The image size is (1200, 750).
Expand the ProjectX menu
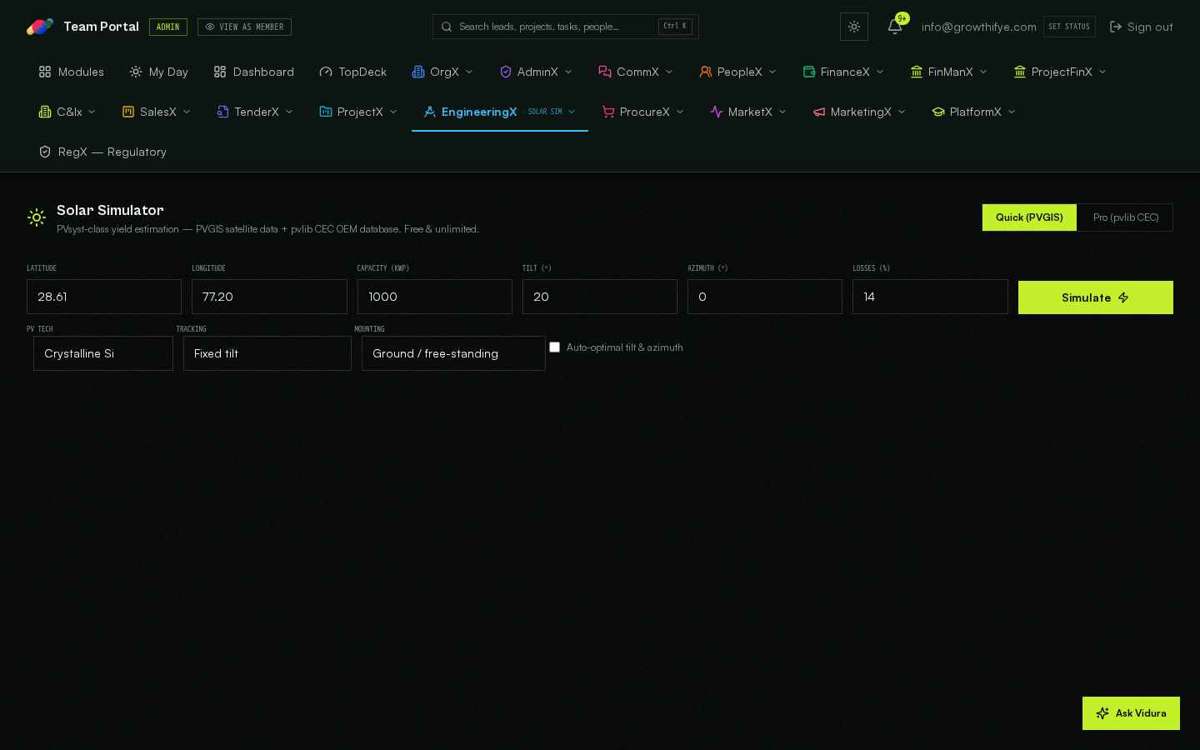(x=358, y=112)
